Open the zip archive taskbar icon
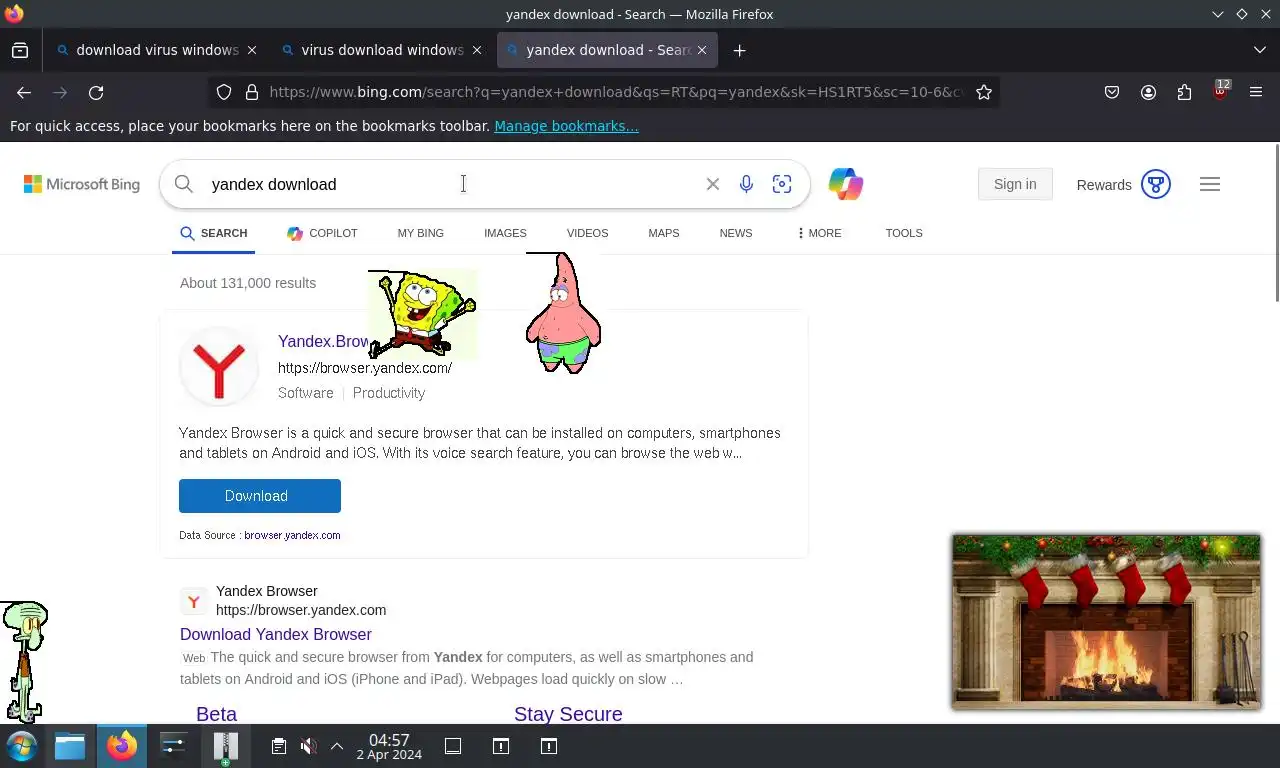This screenshot has width=1280, height=768. (226, 748)
